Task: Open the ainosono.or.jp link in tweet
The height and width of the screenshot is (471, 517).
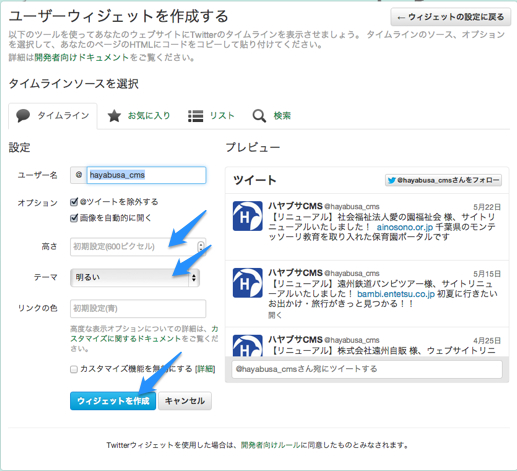Action: (405, 227)
